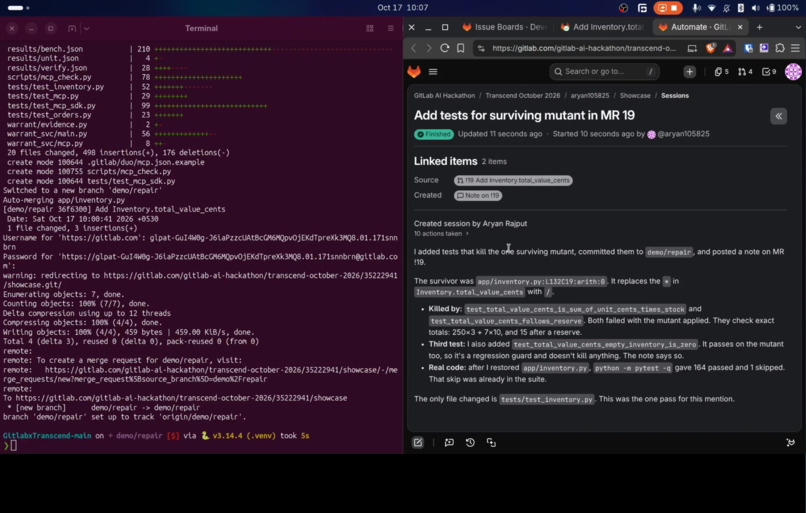806x513 pixels.
Task: Open the volume indicator in top bar
Action: coord(755,8)
